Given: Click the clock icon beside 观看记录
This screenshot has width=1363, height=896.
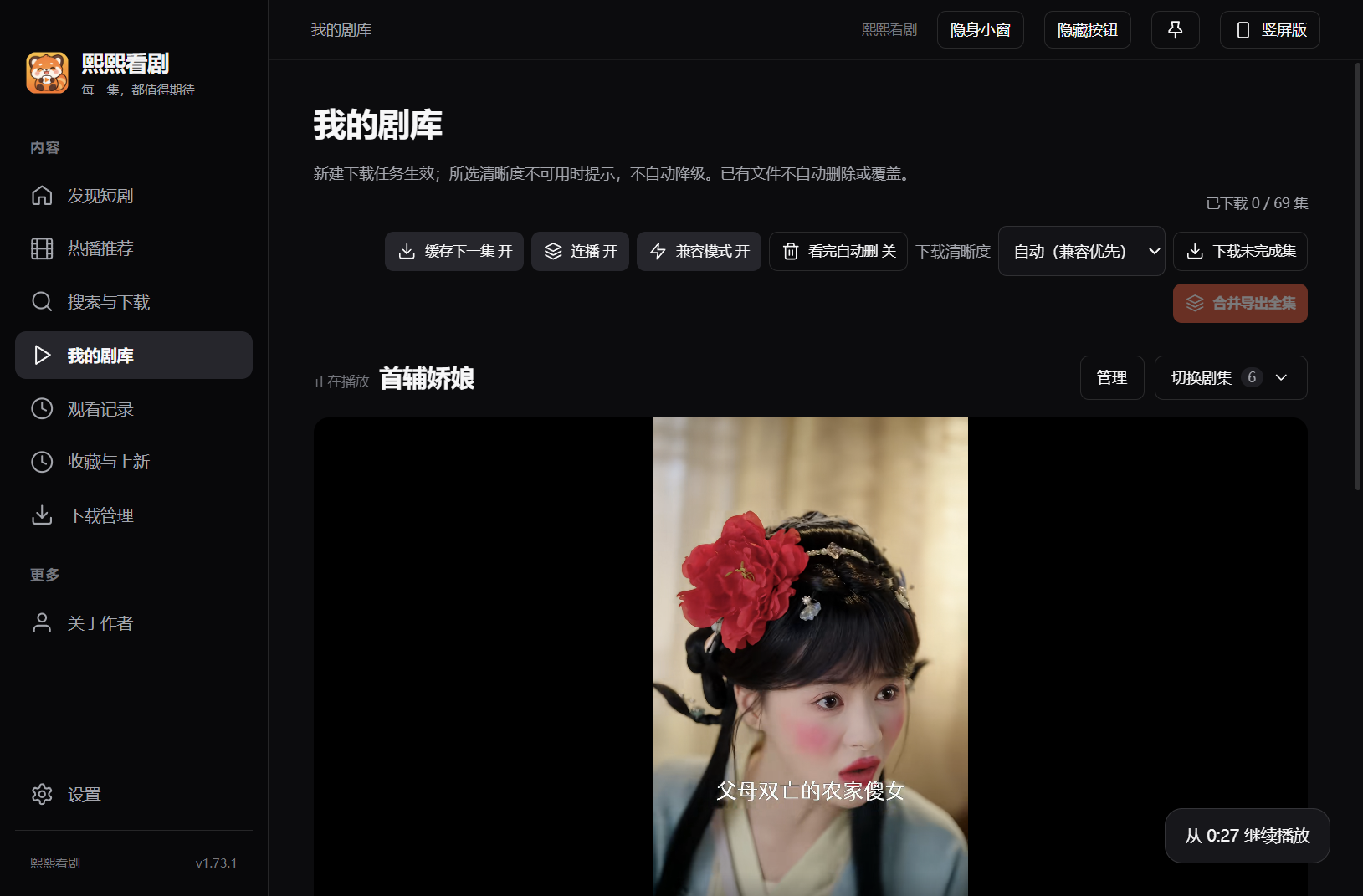Looking at the screenshot, I should click(x=42, y=408).
